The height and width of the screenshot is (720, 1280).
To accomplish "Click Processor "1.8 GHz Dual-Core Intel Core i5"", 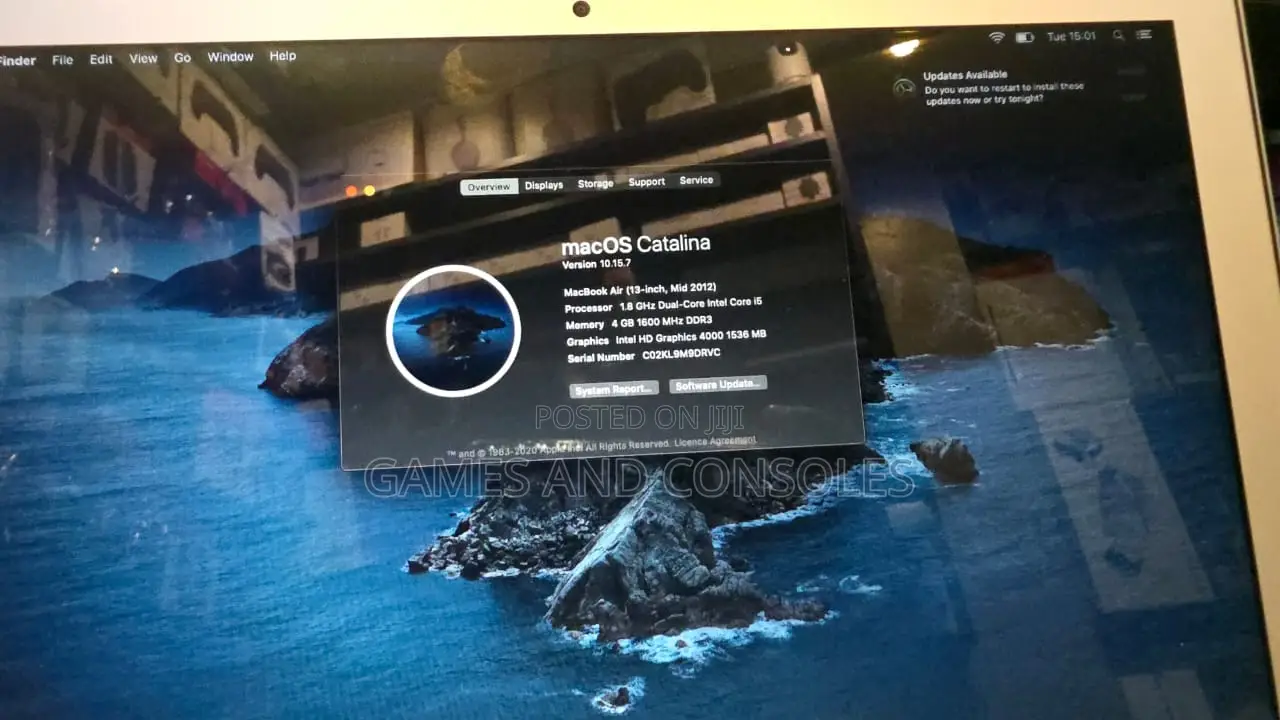I will pyautogui.click(x=691, y=304).
